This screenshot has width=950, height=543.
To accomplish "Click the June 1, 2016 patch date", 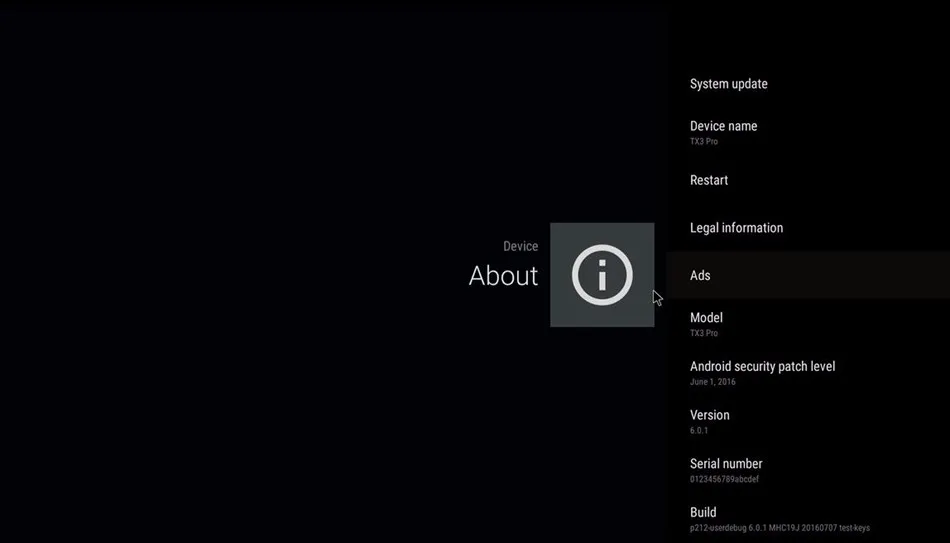I will [x=712, y=382].
